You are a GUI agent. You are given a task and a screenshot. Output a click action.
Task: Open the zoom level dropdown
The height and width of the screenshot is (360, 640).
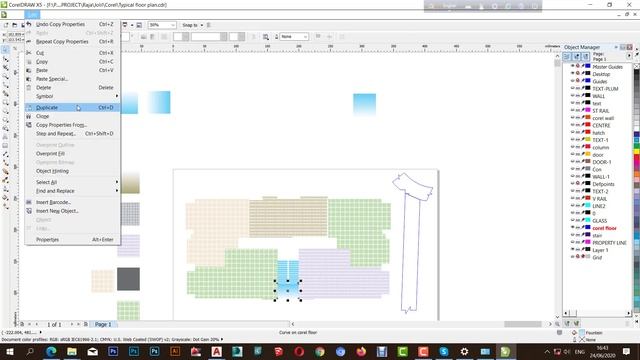[x=173, y=25]
